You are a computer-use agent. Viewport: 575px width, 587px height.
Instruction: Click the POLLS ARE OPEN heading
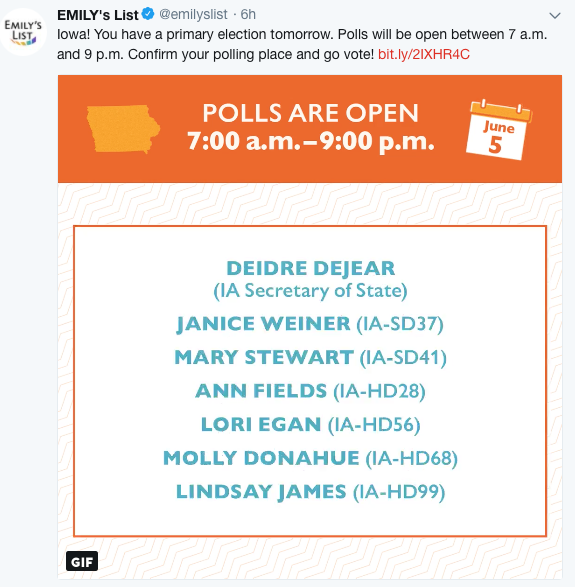click(310, 113)
